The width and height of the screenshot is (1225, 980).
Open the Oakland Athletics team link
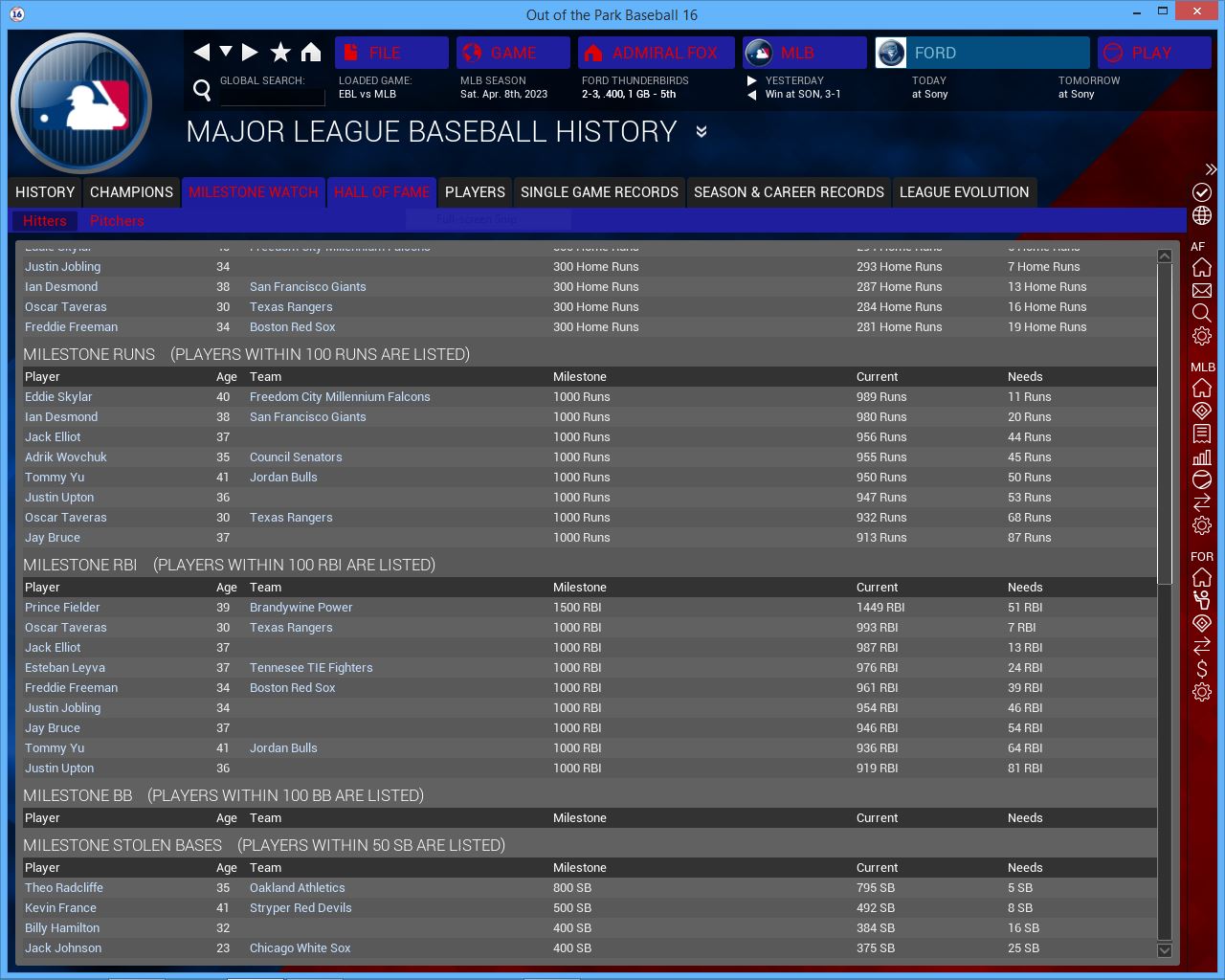[x=297, y=888]
